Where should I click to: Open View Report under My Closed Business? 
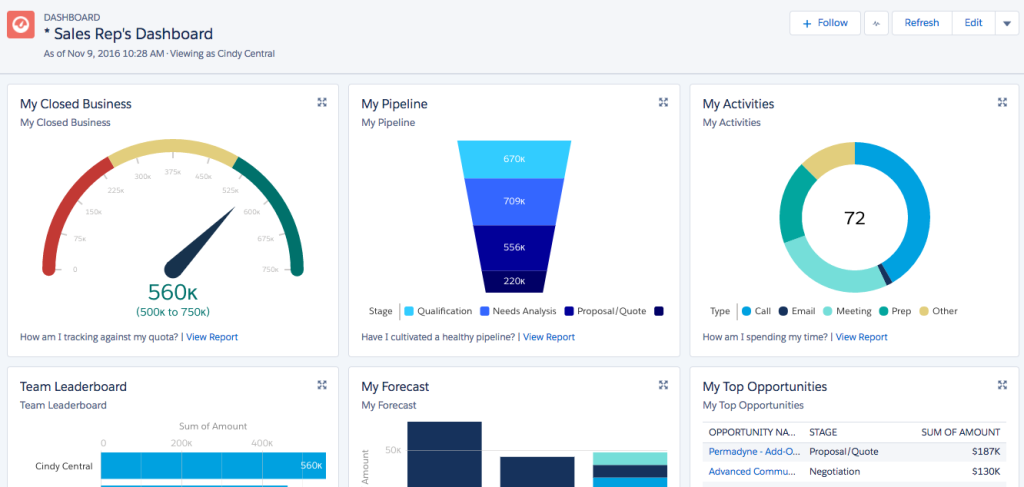pyautogui.click(x=212, y=337)
